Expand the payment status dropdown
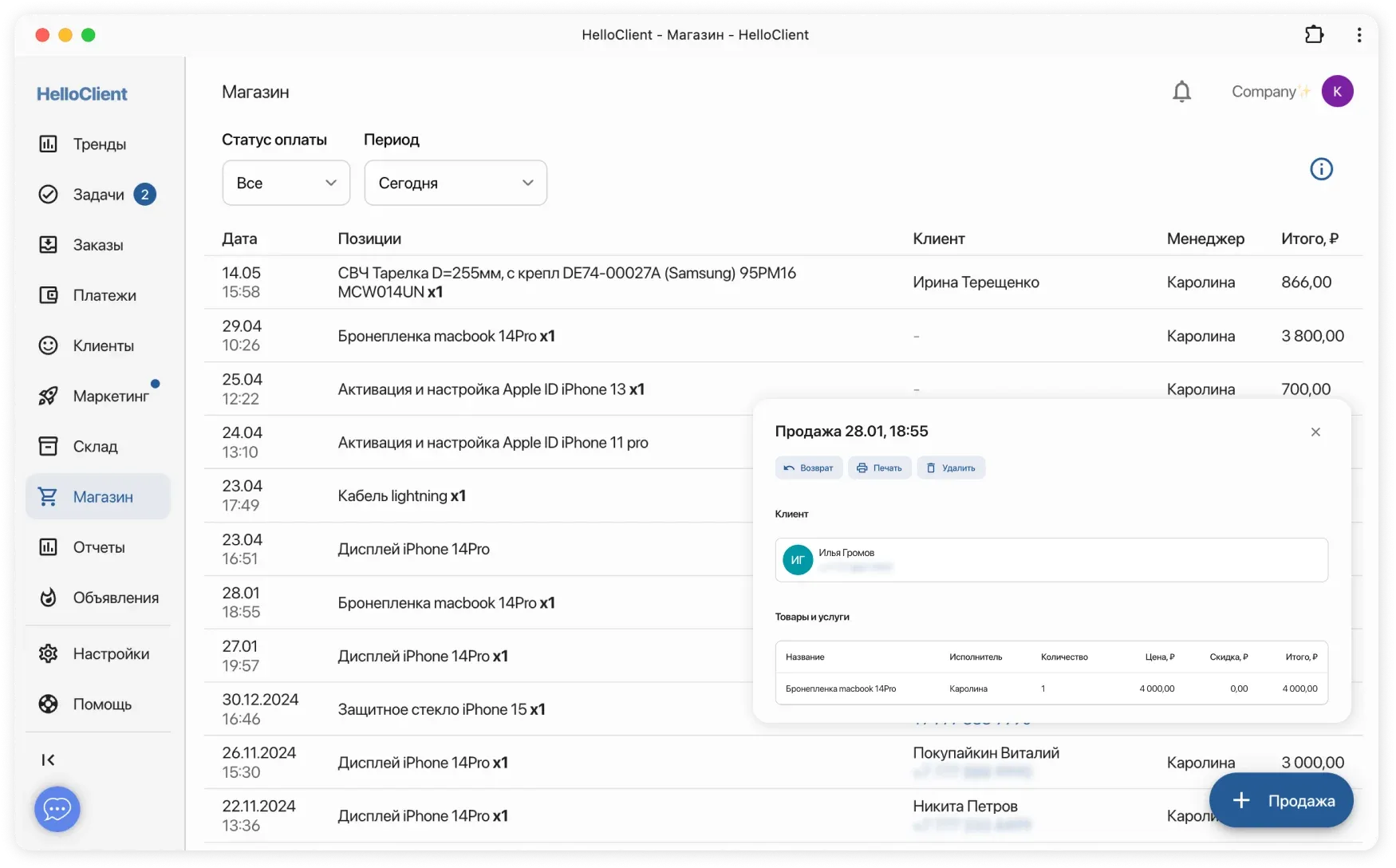Screen dimensions: 1396x868 pos(286,183)
